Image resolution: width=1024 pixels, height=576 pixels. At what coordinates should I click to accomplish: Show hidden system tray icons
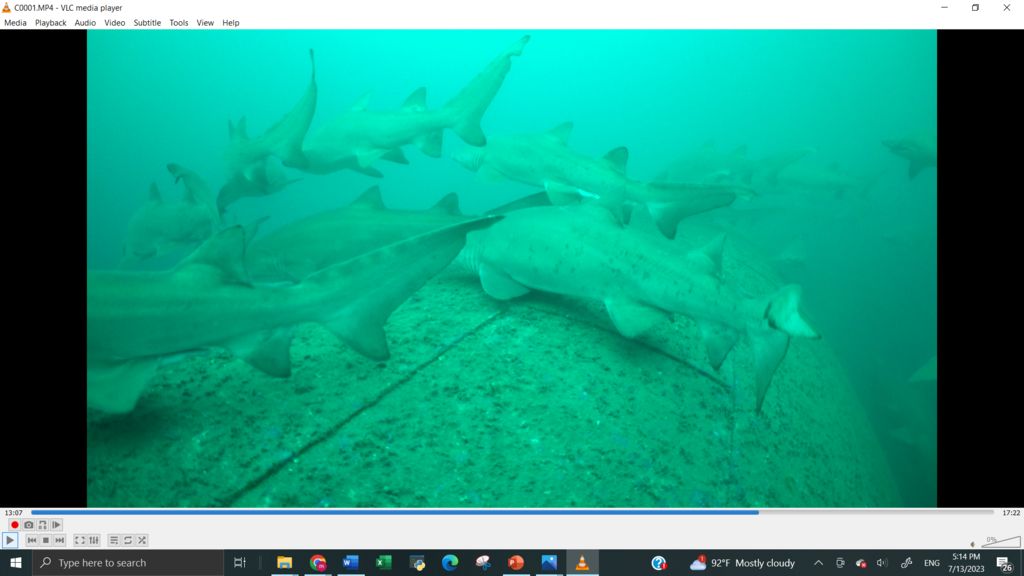point(818,563)
